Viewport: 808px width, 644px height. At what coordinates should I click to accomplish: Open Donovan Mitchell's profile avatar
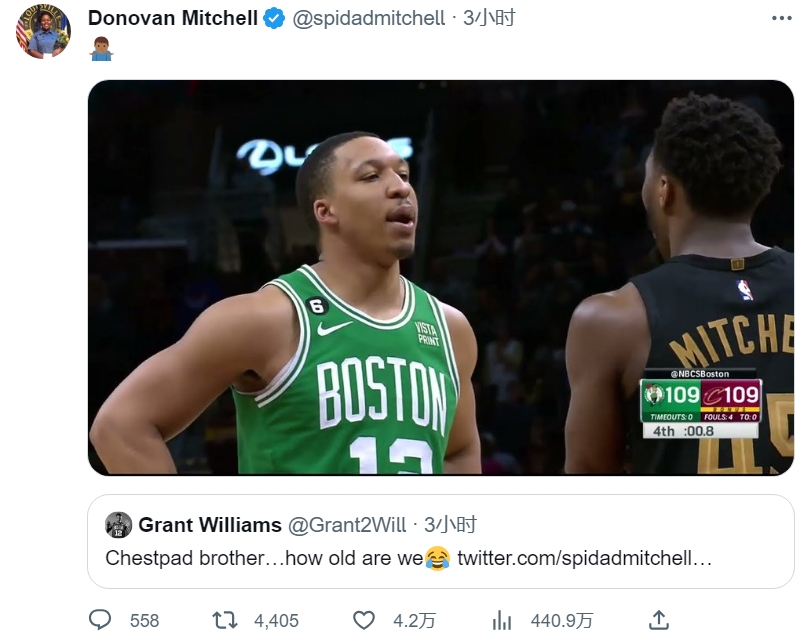[x=43, y=32]
